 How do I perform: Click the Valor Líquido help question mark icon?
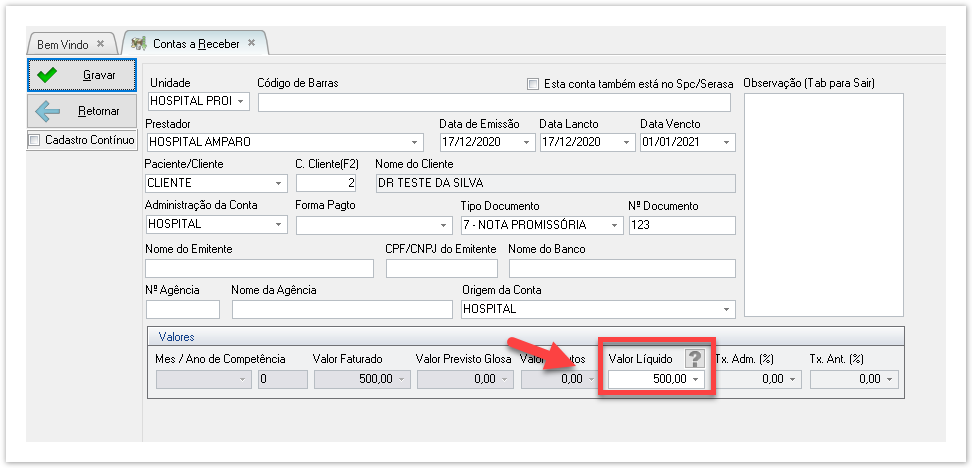point(694,359)
